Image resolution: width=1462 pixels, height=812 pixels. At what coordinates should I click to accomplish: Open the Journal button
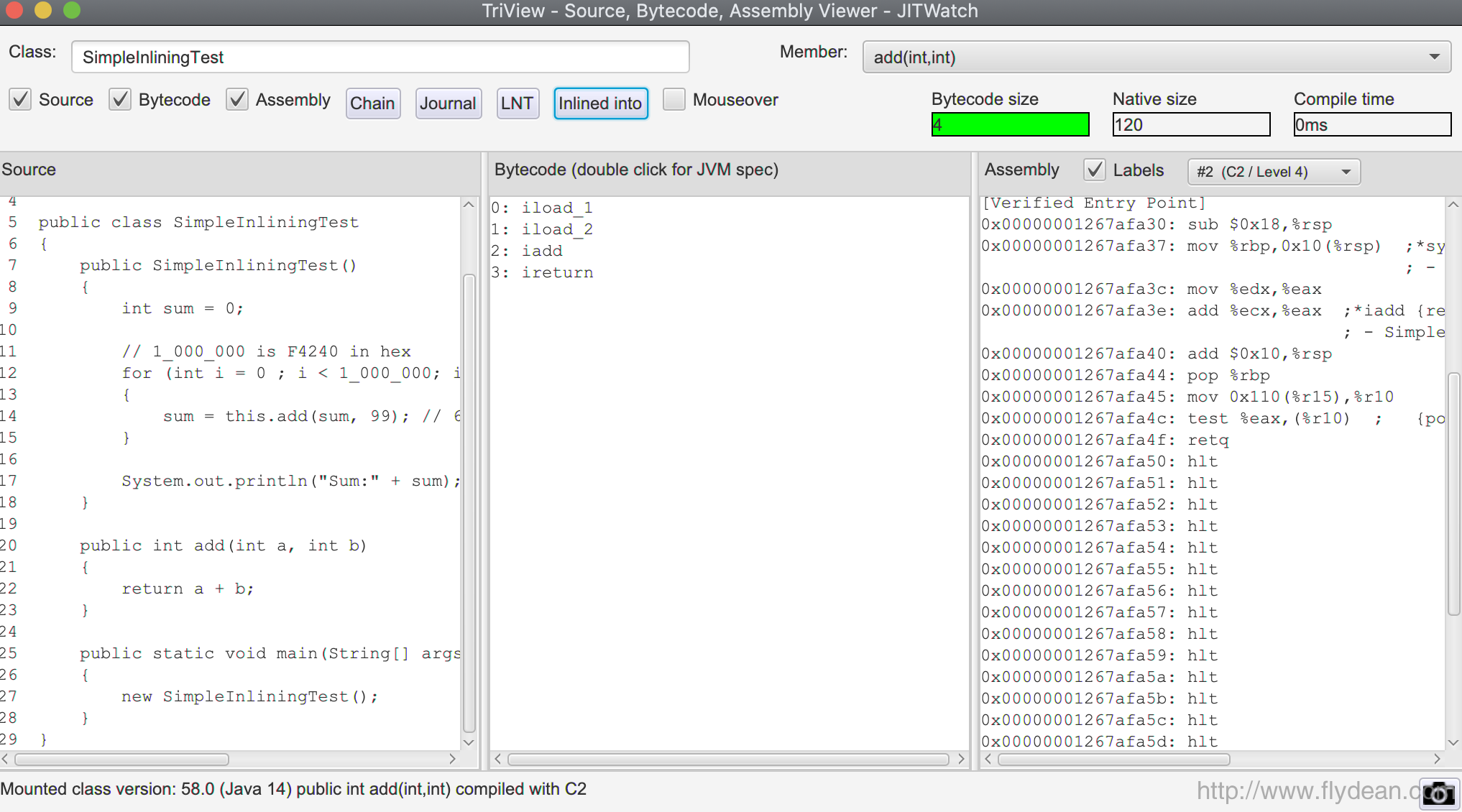[x=448, y=103]
